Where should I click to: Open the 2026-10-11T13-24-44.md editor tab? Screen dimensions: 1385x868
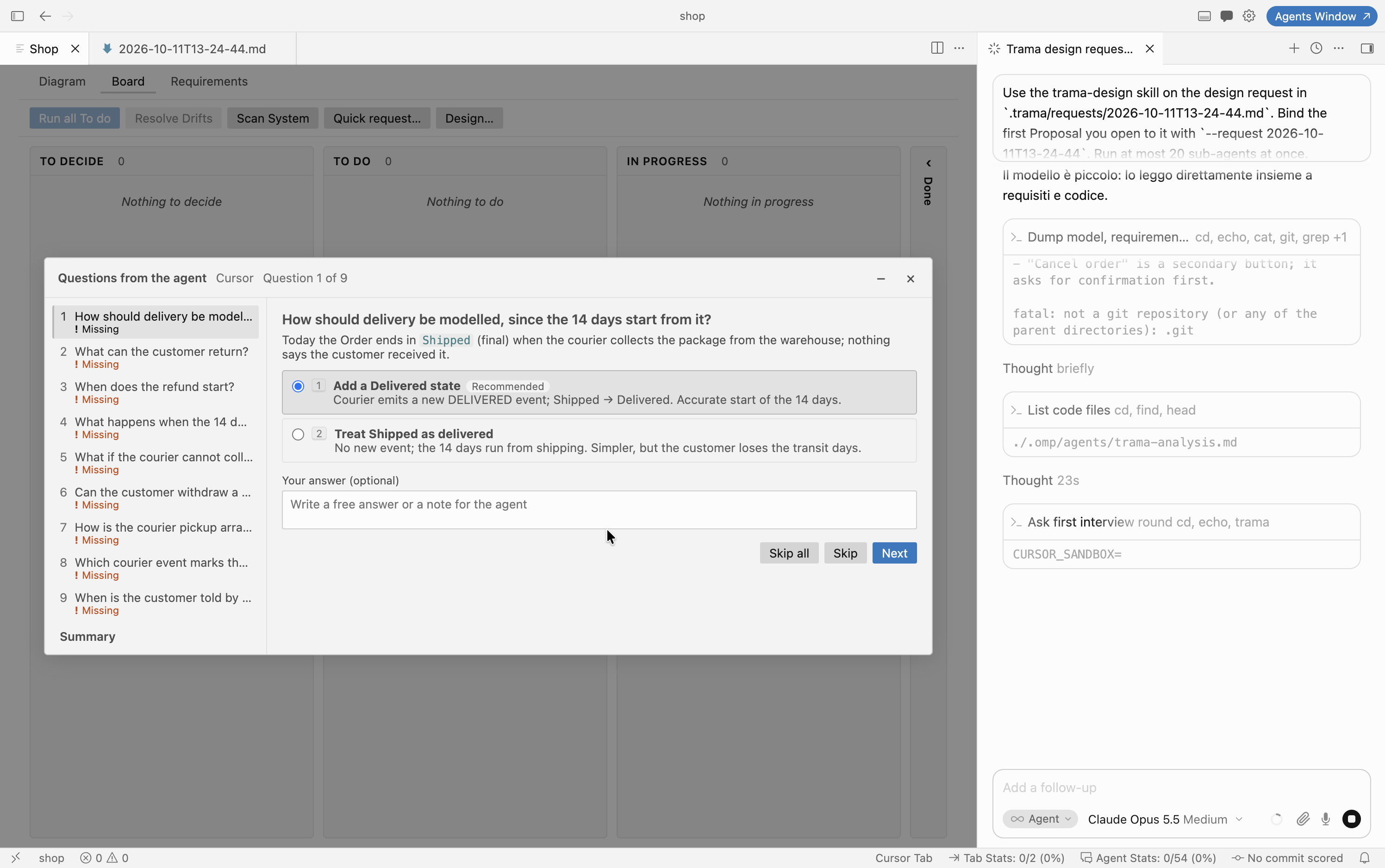(x=193, y=49)
